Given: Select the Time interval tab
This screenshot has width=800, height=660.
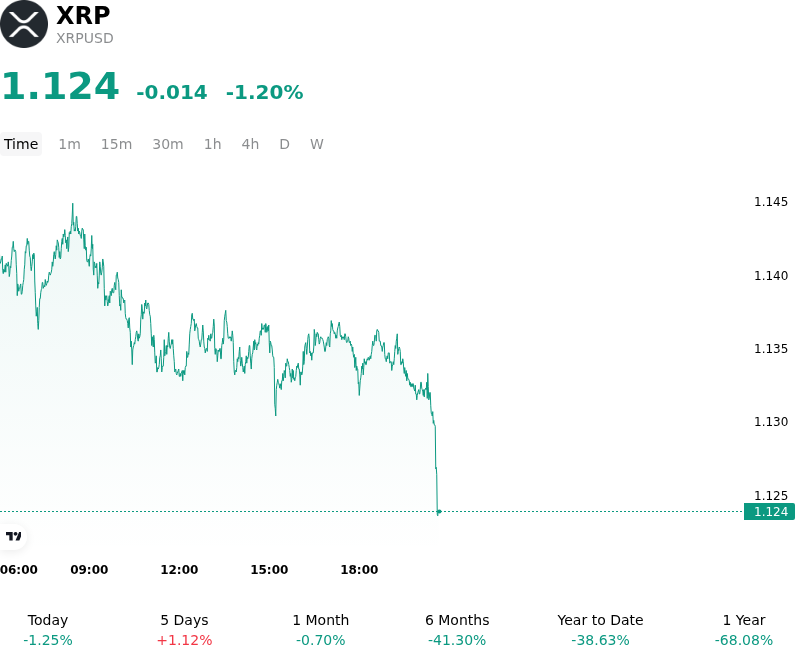Looking at the screenshot, I should 21,144.
